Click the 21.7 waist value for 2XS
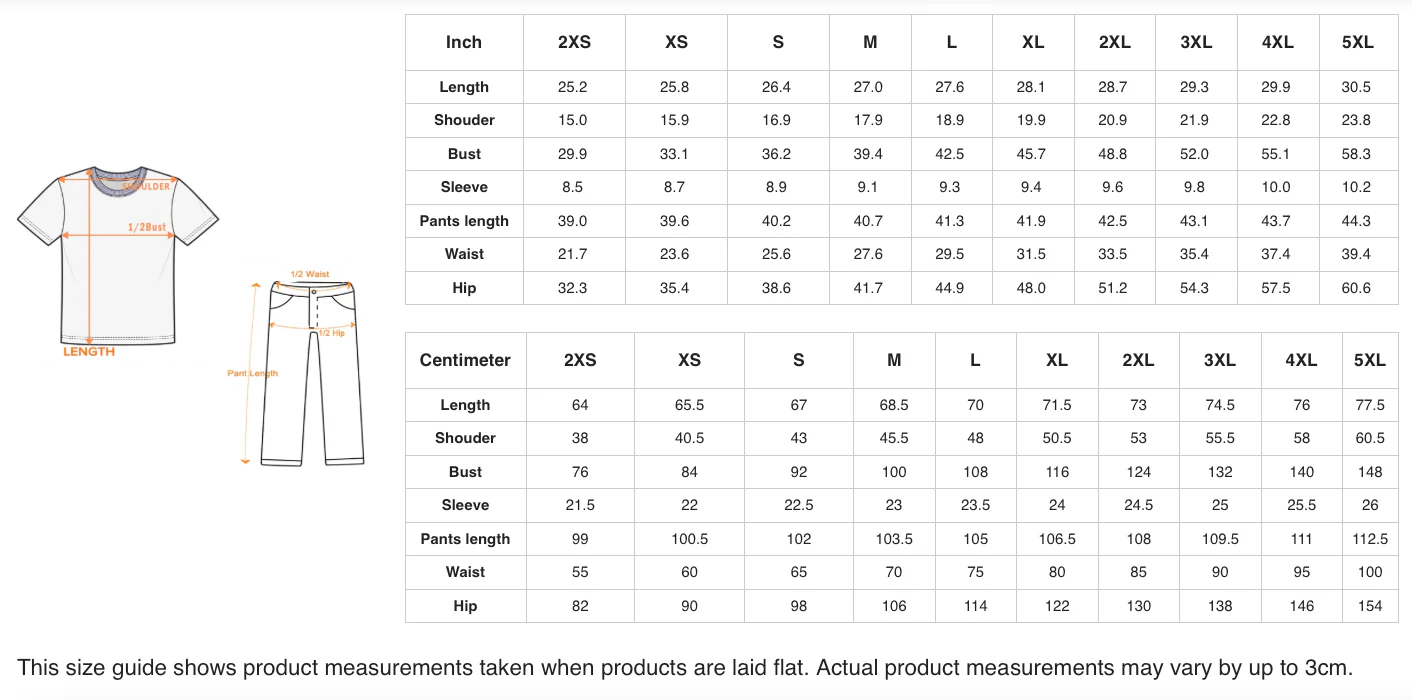The height and width of the screenshot is (700, 1412). 573,254
